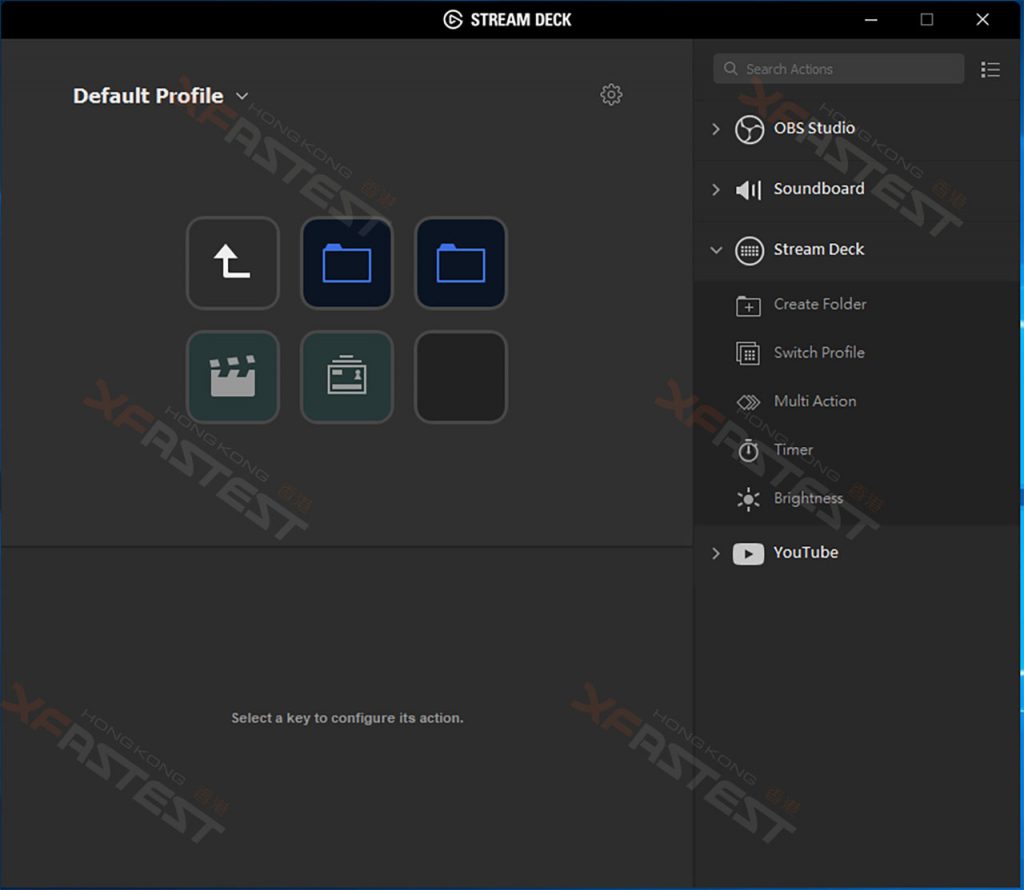Click the back/up arrow key
Viewport: 1024px width, 890px height.
[x=232, y=262]
